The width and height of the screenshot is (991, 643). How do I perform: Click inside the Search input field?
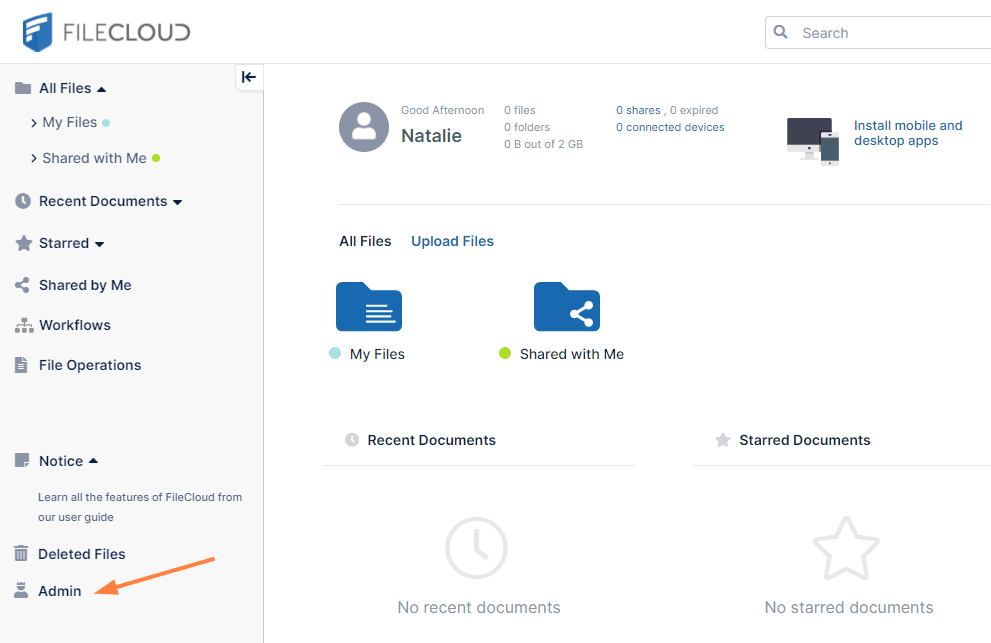pos(890,33)
